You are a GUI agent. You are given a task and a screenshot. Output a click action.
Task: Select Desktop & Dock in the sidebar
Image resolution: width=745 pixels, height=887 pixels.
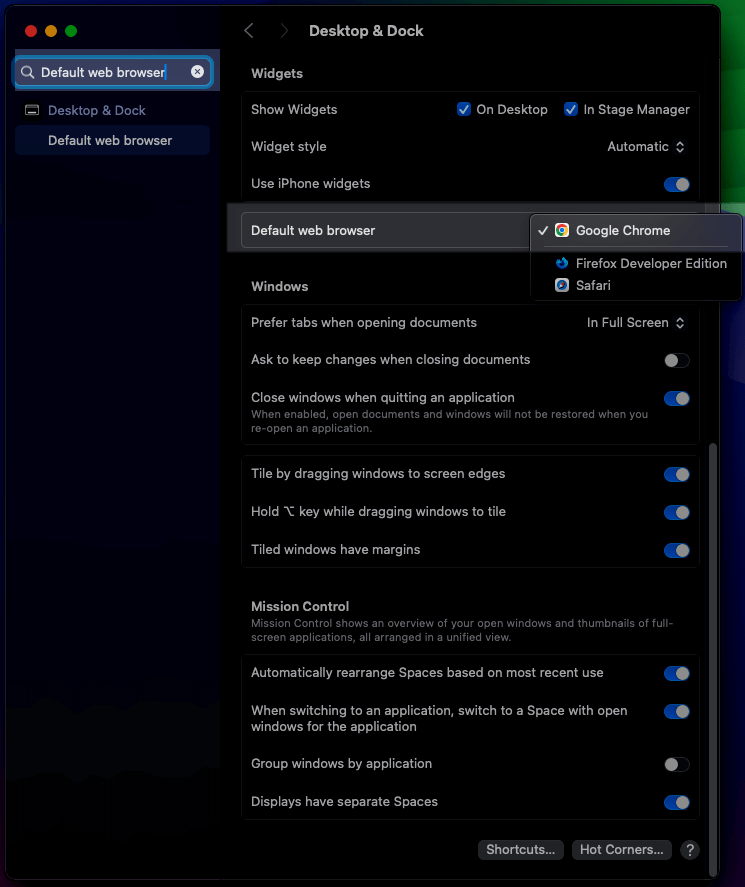point(113,110)
